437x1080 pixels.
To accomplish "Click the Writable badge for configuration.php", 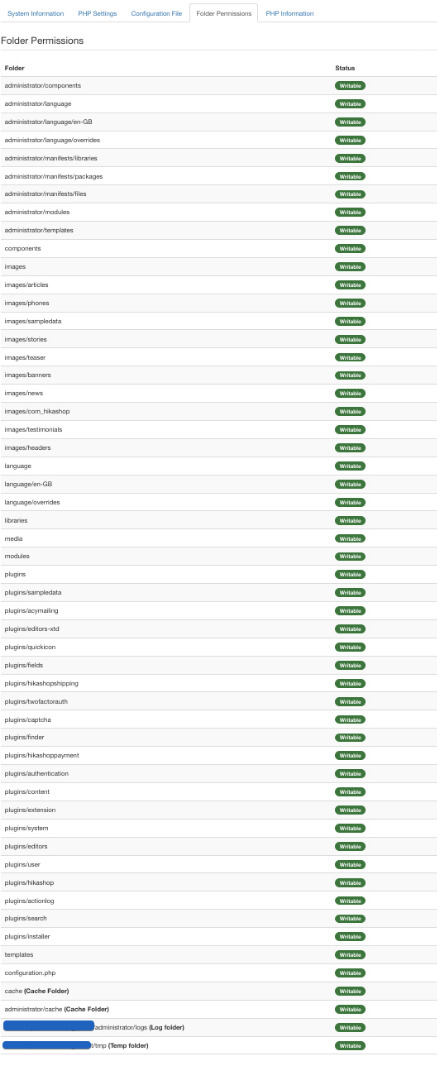I will tap(350, 973).
